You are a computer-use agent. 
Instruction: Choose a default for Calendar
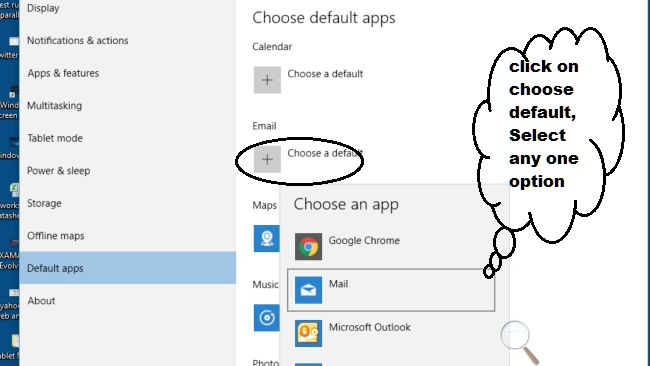tap(325, 74)
